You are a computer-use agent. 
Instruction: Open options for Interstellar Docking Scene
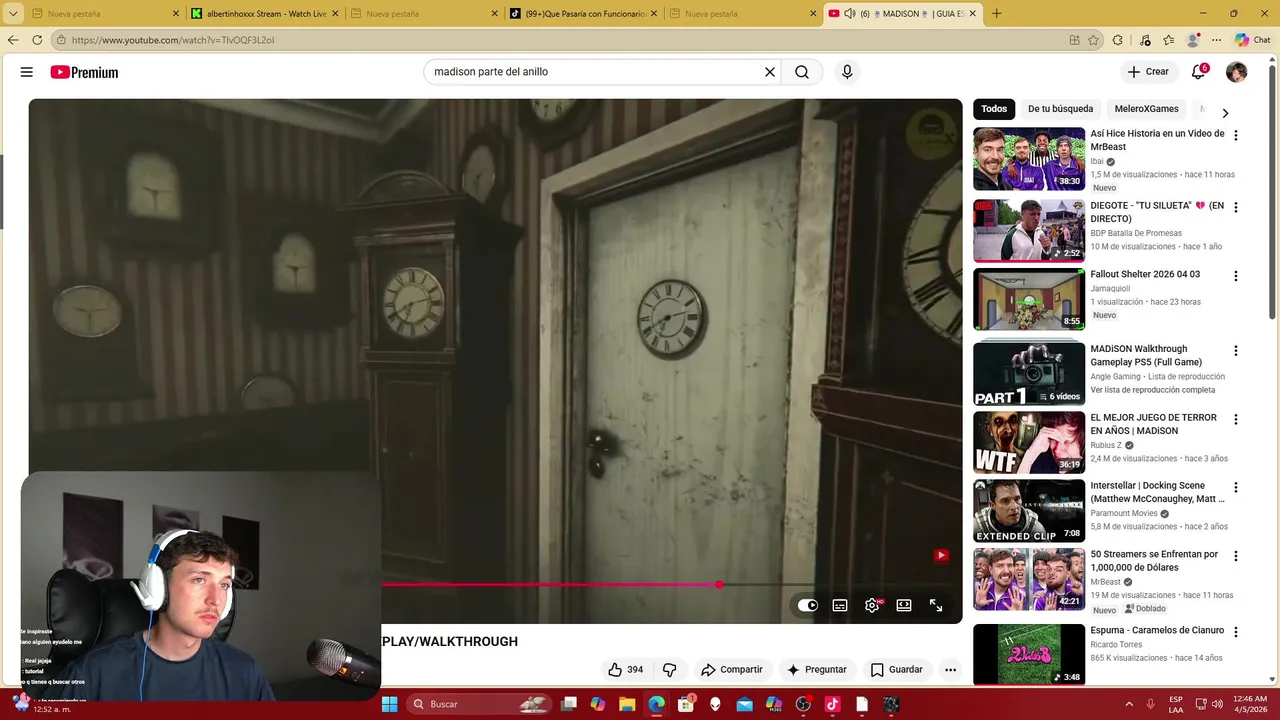coord(1236,487)
